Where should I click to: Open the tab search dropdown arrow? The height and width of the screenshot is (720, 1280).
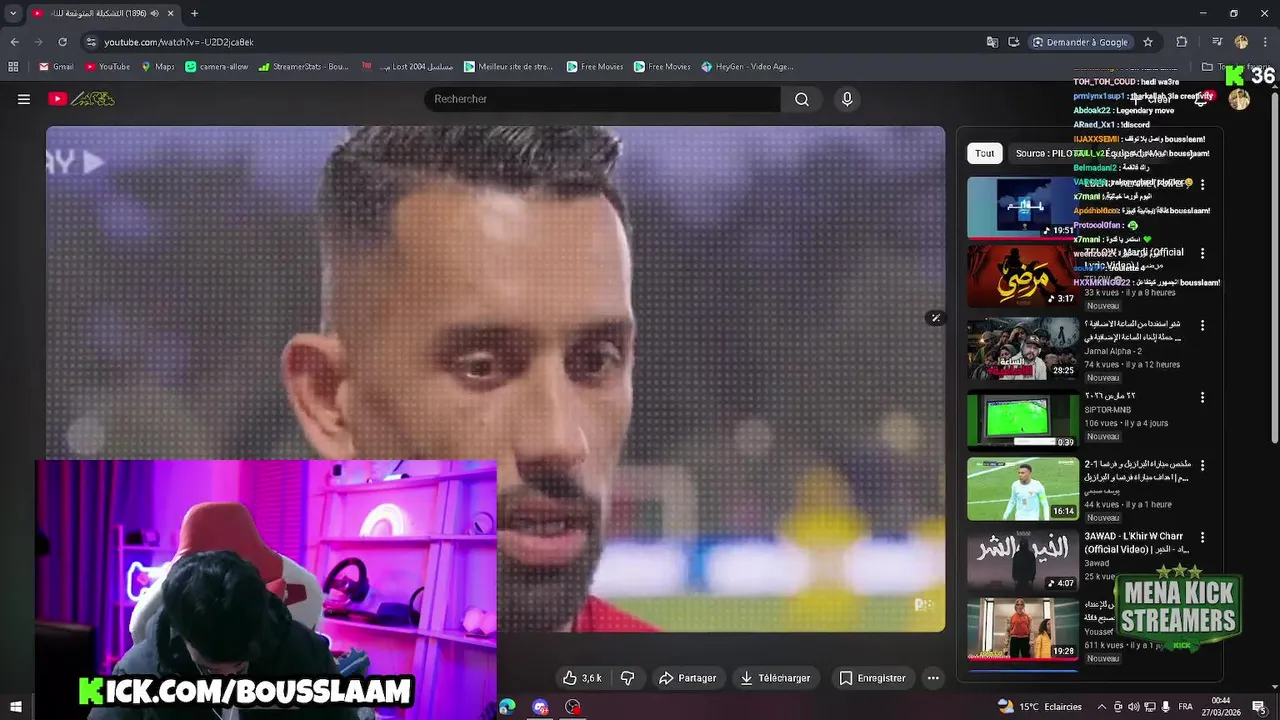(13, 13)
